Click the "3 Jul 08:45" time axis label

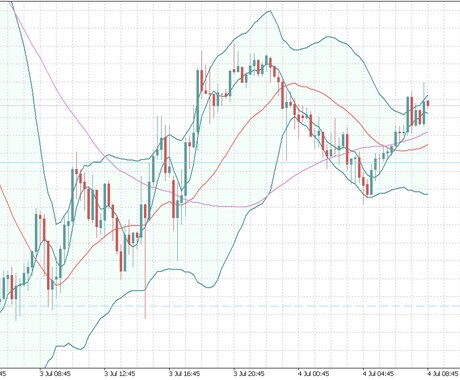(55, 374)
